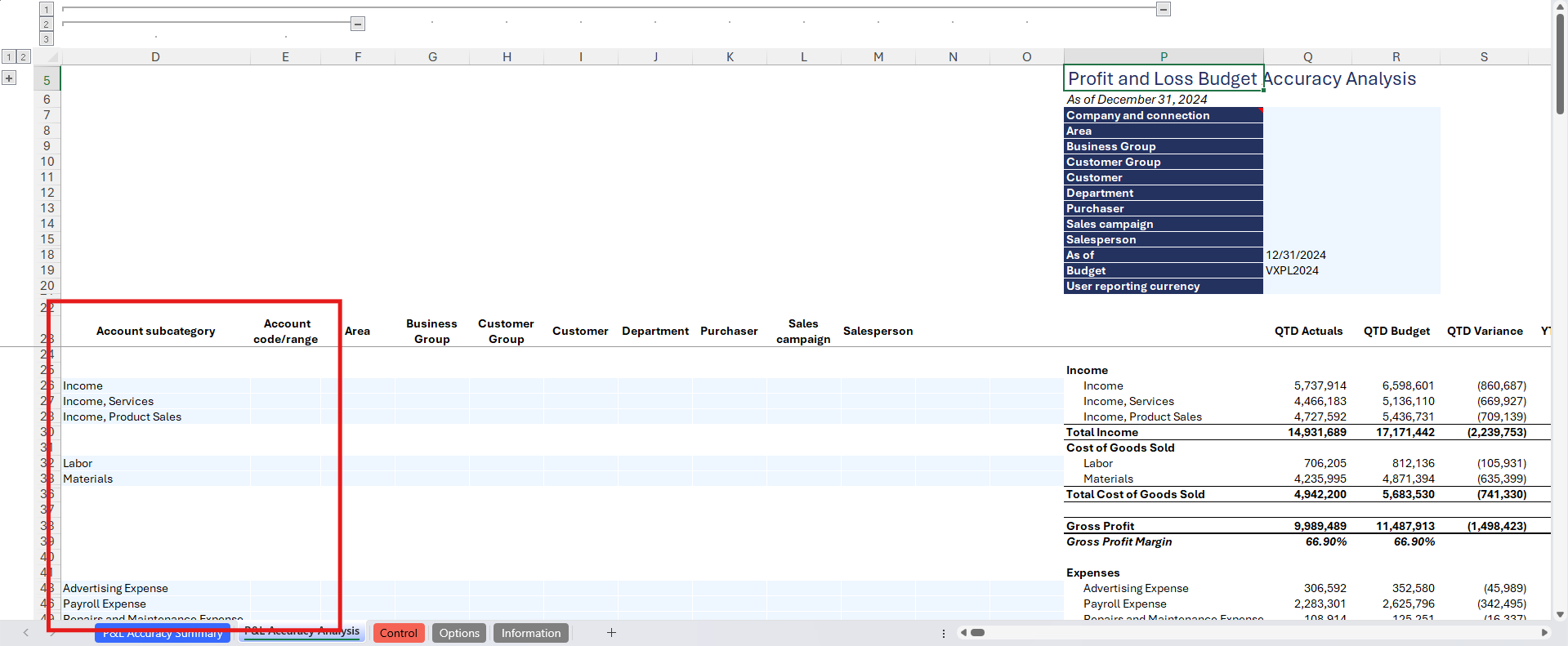
Task: Open the Options sheet tab
Action: [459, 633]
